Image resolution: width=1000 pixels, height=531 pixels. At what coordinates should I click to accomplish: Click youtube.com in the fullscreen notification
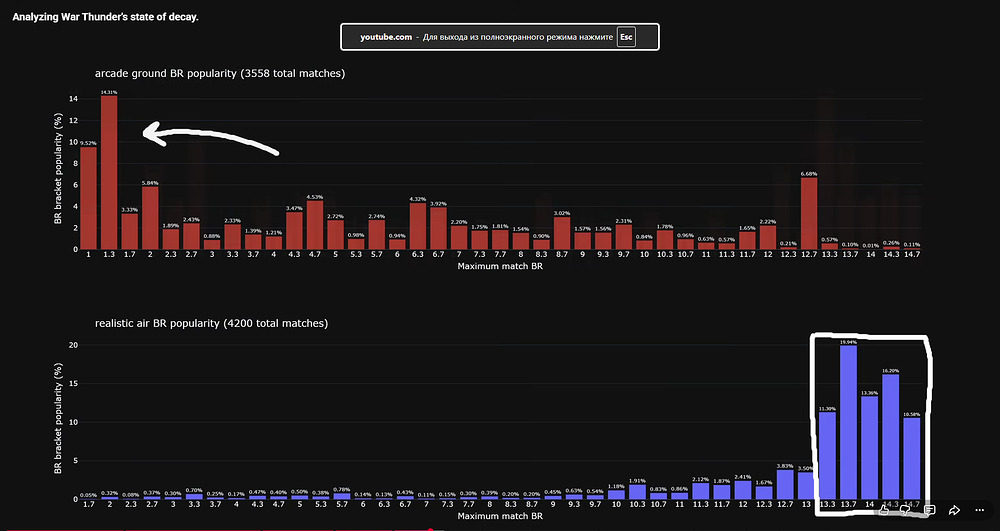click(x=386, y=37)
